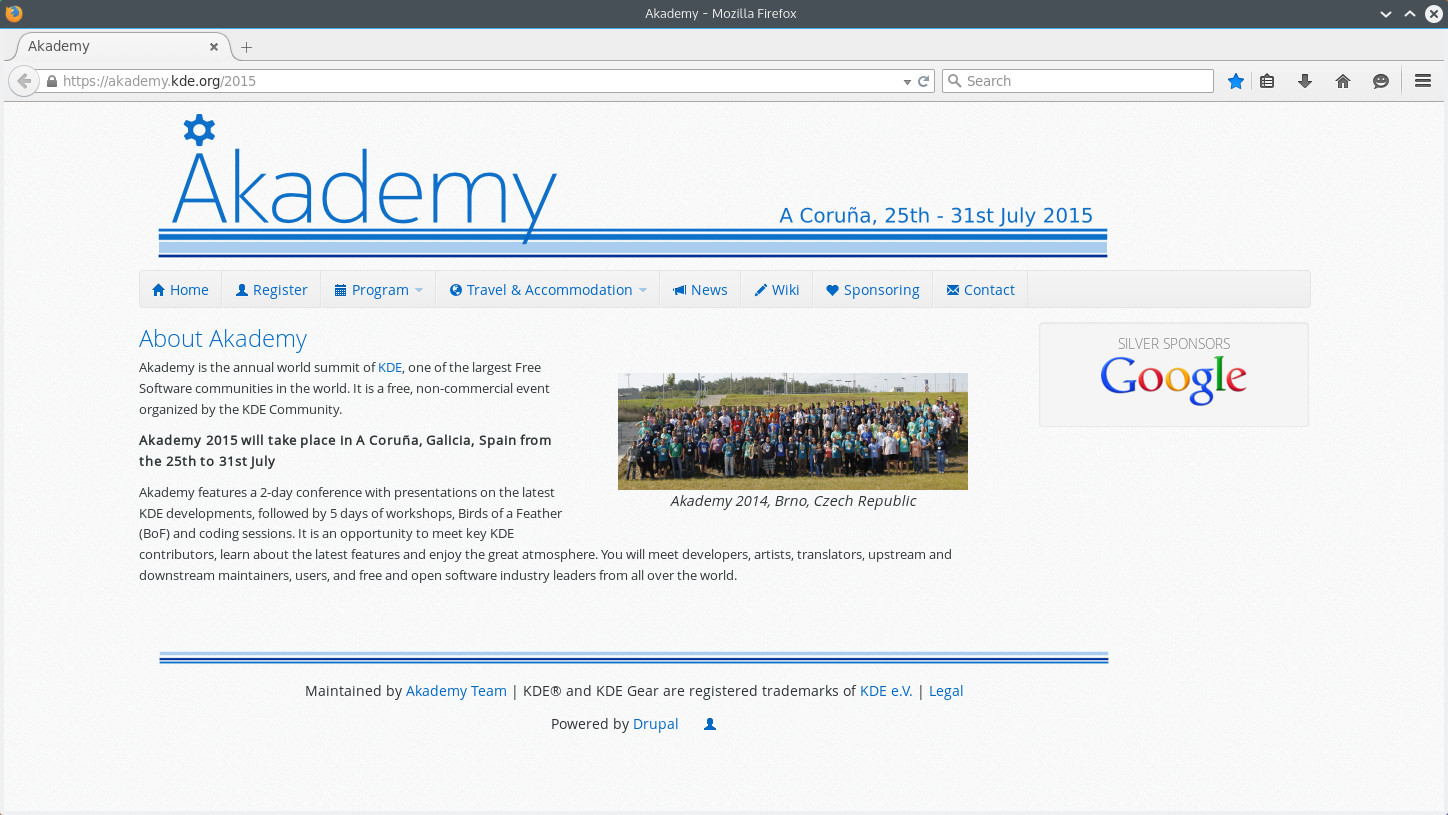Viewport: 1448px width, 815px height.
Task: Show bookmarks list icon in toolbar
Action: pos(1267,81)
